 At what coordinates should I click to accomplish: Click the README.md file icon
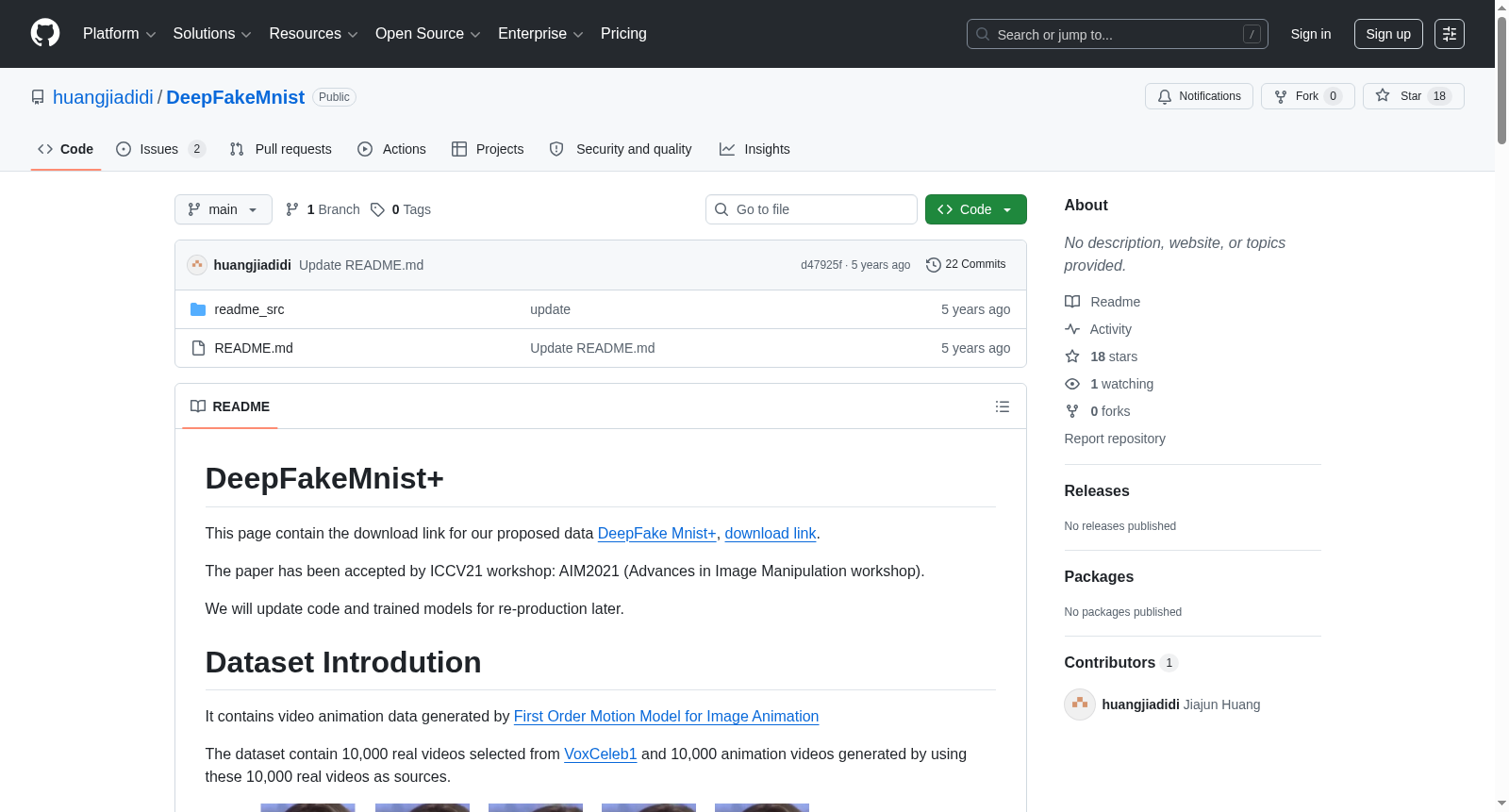point(198,348)
